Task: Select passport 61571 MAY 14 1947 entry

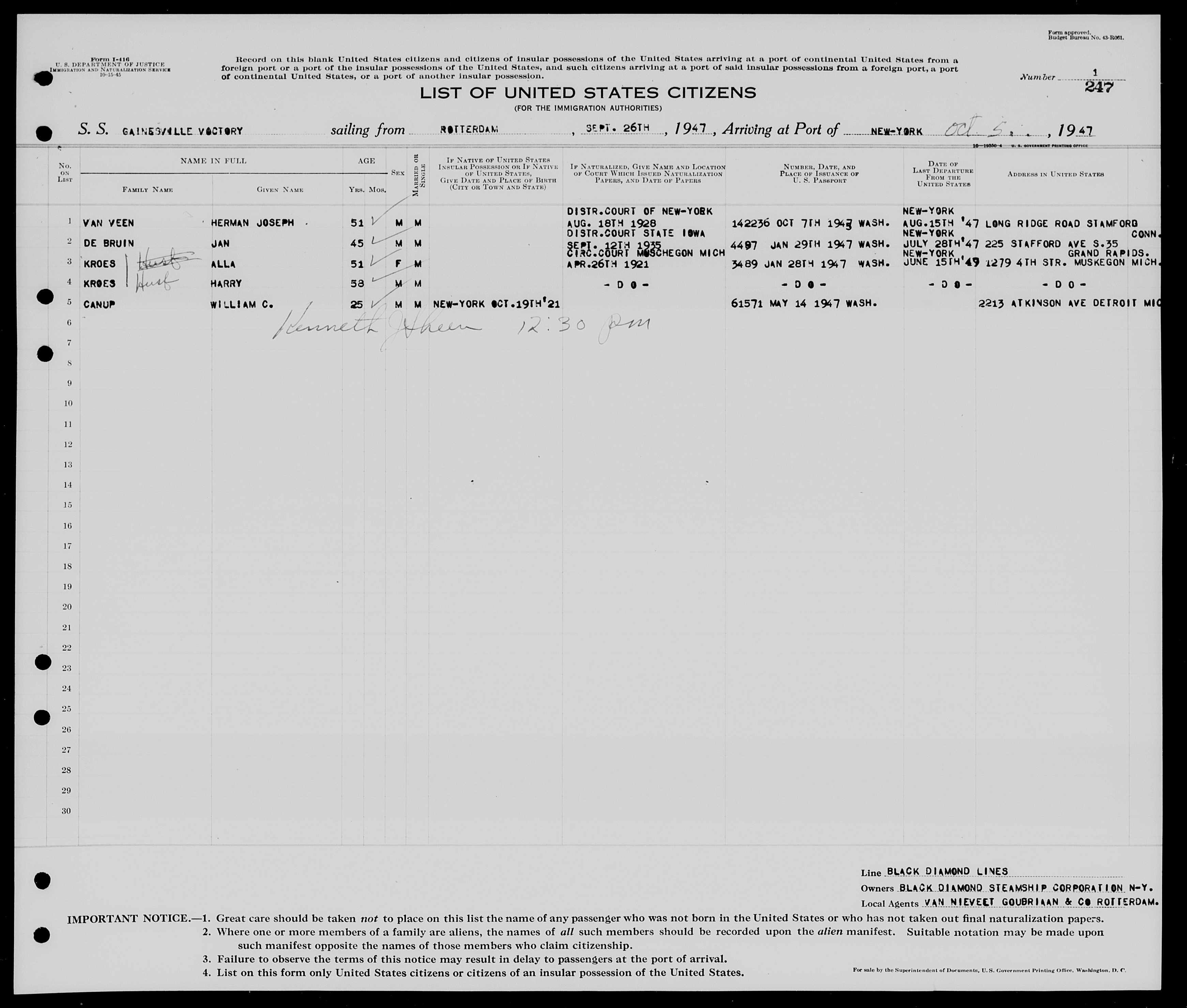Action: [804, 304]
